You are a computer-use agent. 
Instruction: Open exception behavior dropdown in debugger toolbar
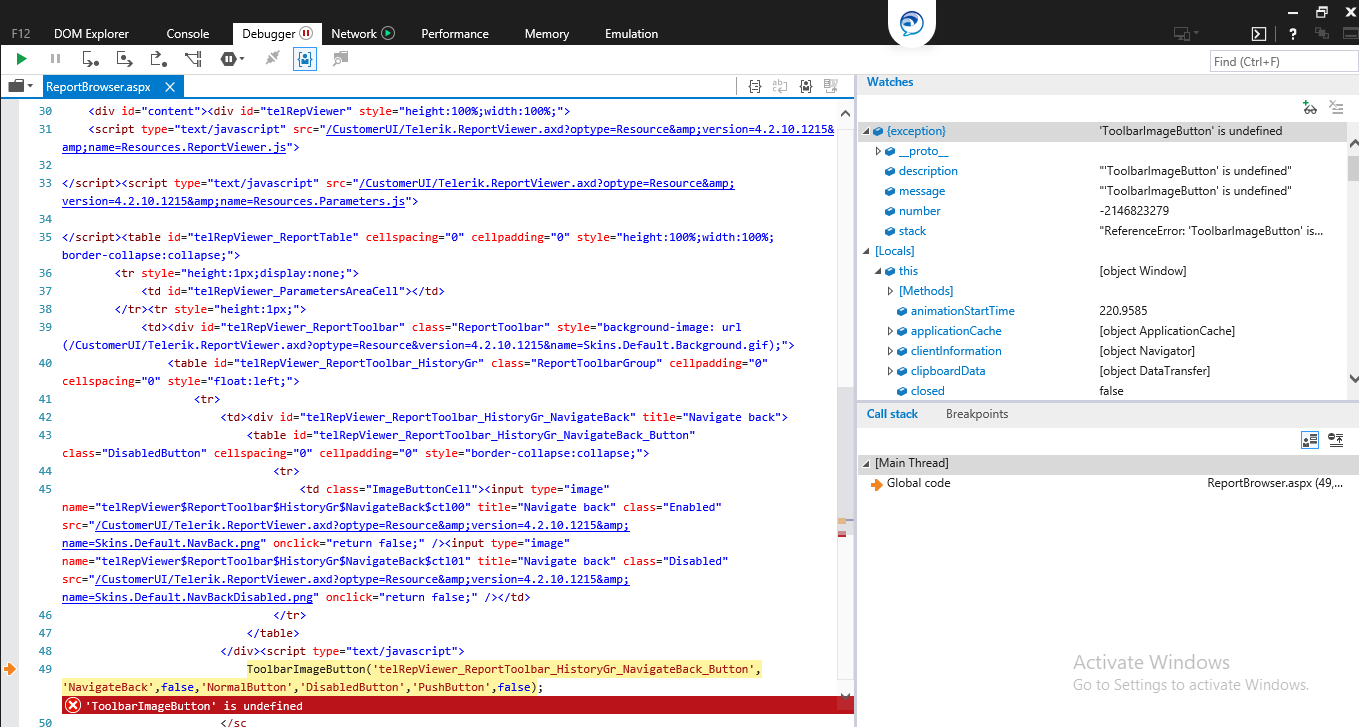coord(232,60)
